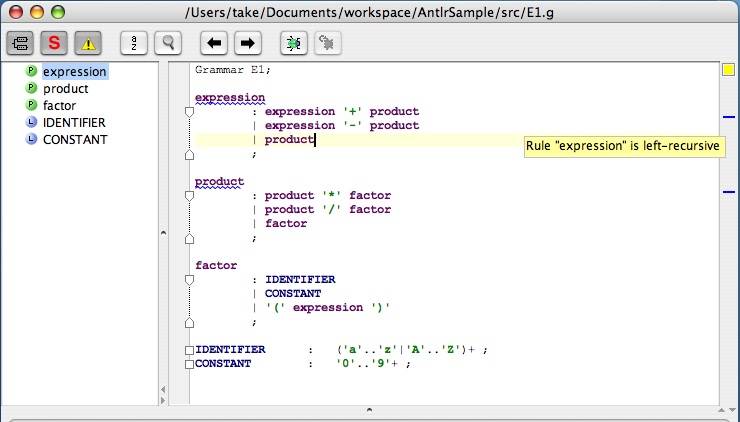Click the split pane collapse arrow on the divider
This screenshot has width=740, height=422.
pyautogui.click(x=163, y=233)
